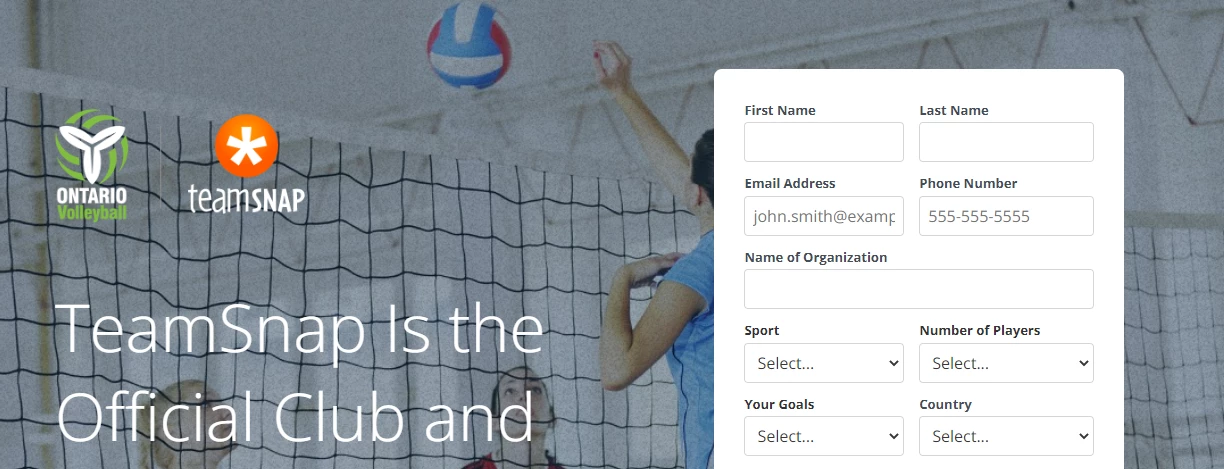Open the Your Goals select menu
This screenshot has width=1224, height=469.
824,436
